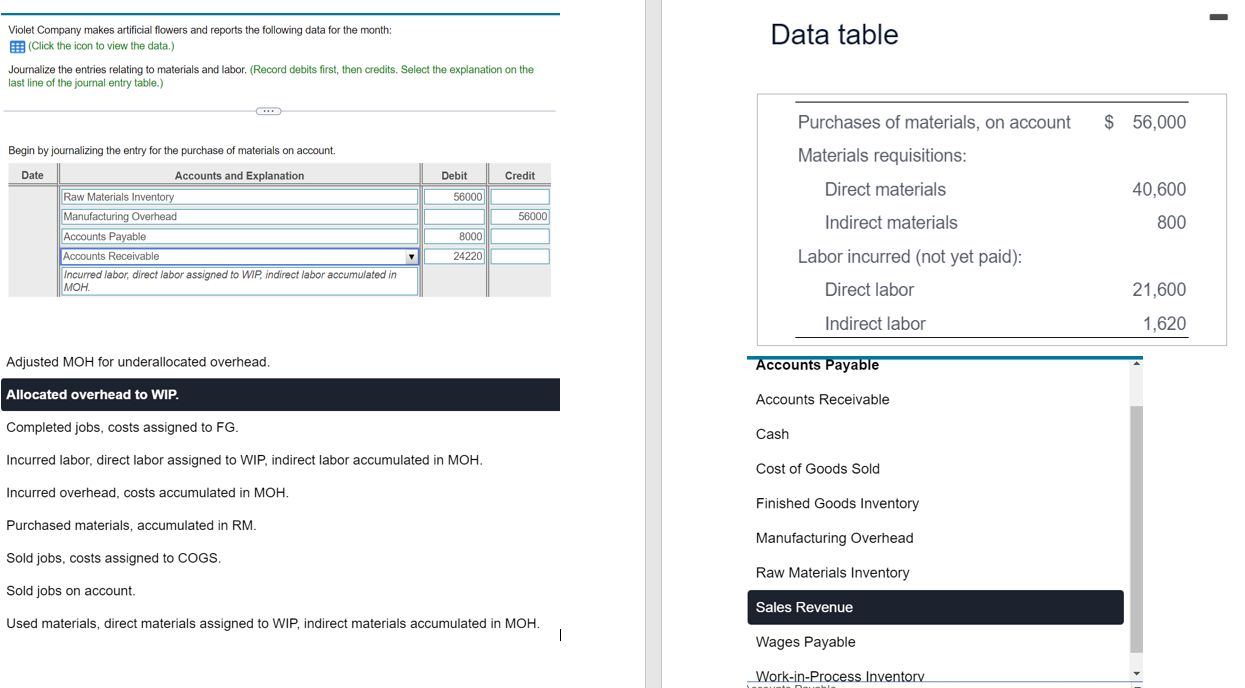
Task: Click the explanation field in journal table
Action: tap(240, 281)
